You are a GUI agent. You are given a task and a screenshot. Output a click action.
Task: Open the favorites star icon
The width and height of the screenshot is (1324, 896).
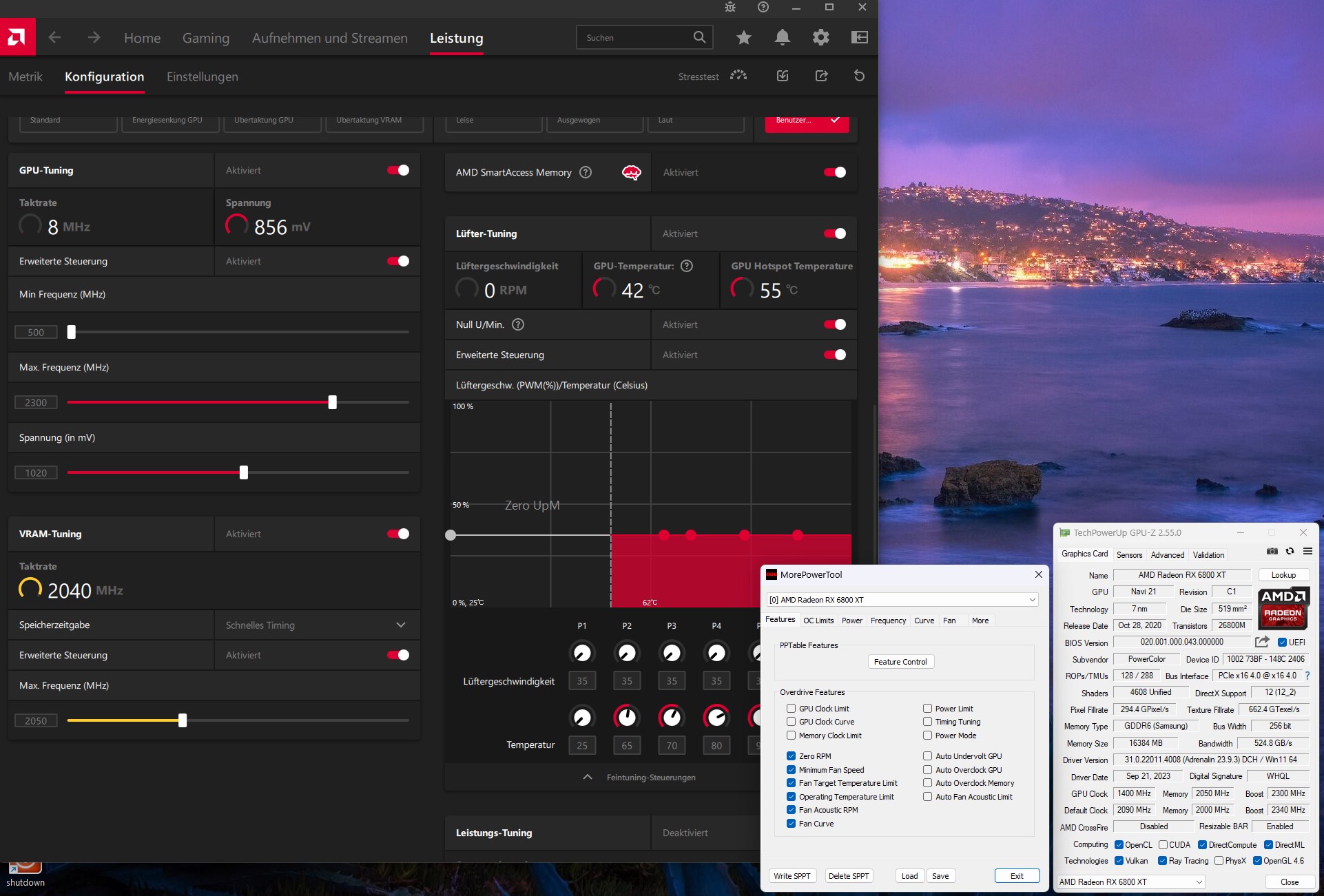(743, 37)
